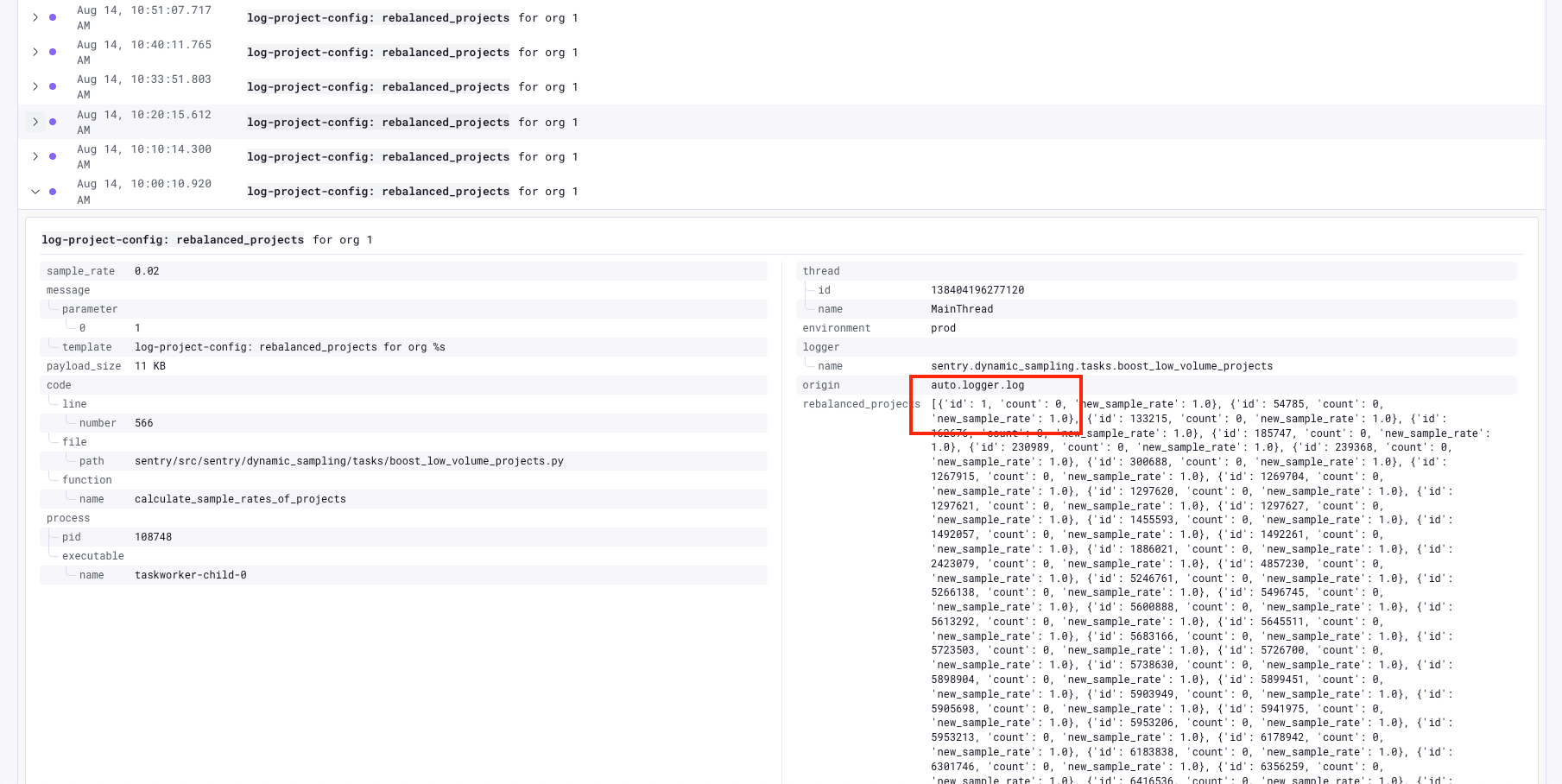The image size is (1562, 784).
Task: Click the purple level indicator for the 10:33:51.803 log
Action: (53, 86)
